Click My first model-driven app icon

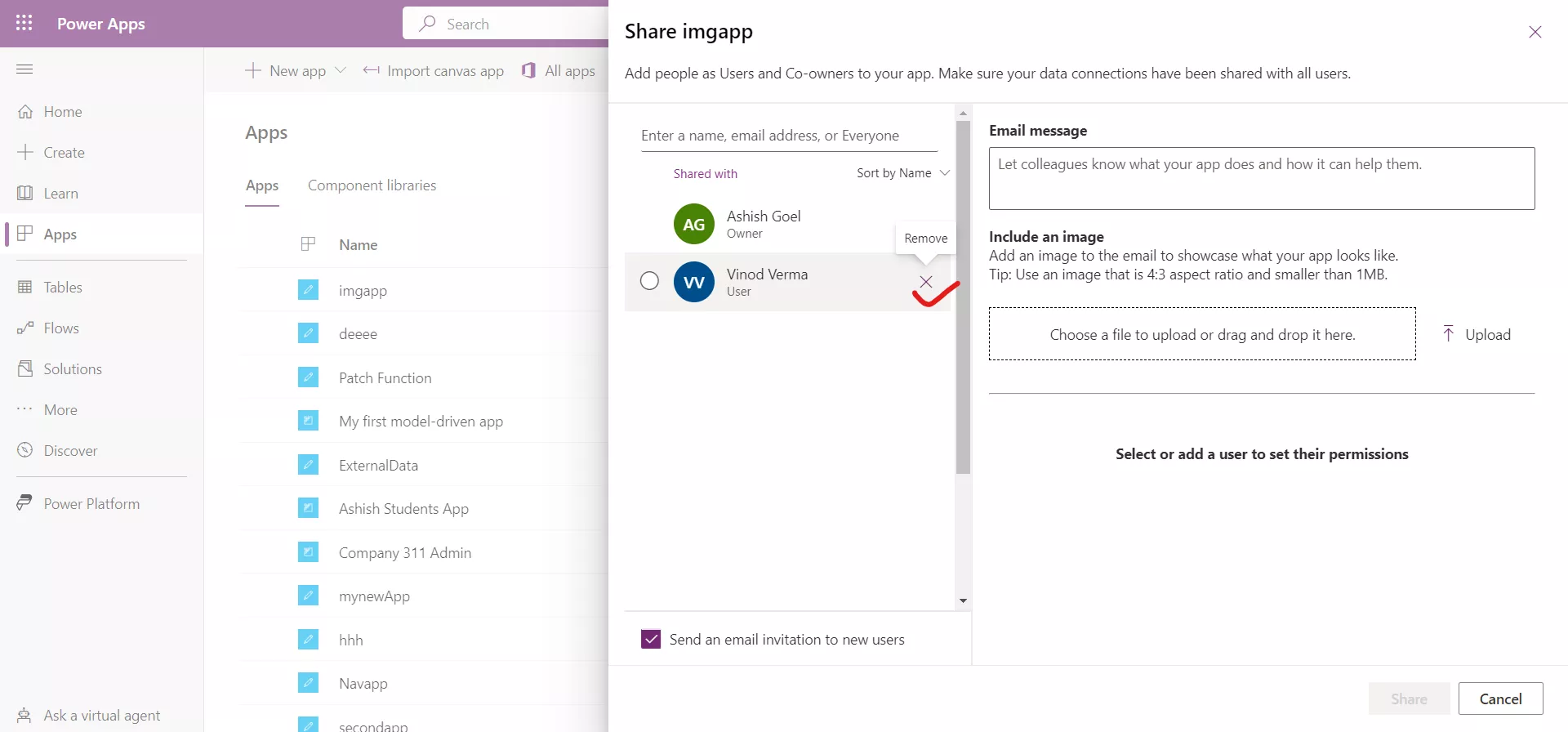pyautogui.click(x=308, y=421)
